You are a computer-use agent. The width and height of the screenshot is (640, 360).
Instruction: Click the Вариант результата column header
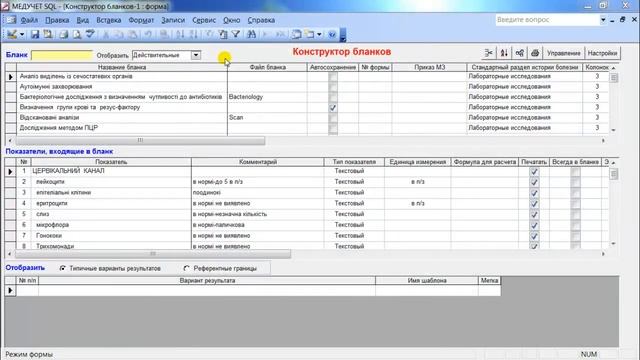point(207,280)
